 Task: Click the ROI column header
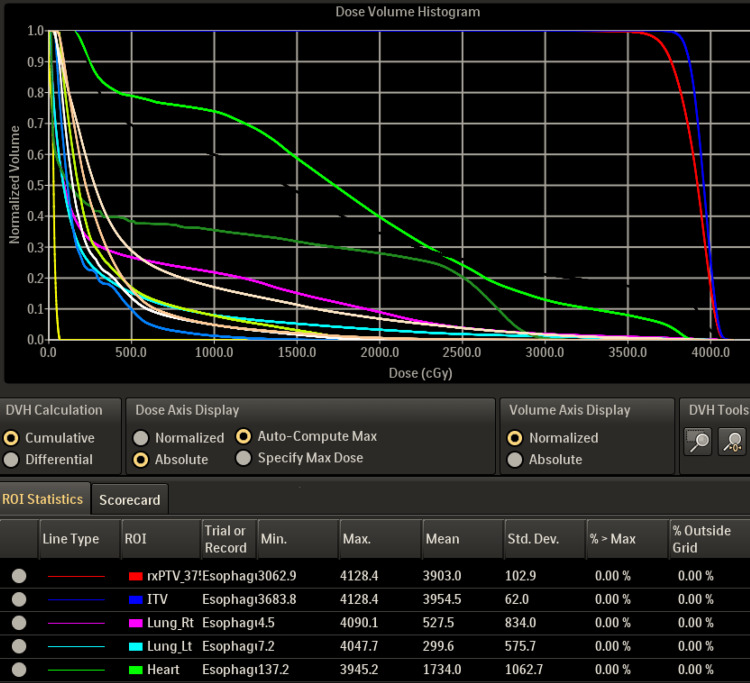tap(161, 539)
